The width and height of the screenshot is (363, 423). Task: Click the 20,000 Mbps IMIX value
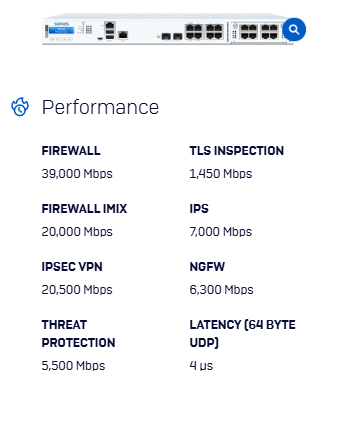77,232
